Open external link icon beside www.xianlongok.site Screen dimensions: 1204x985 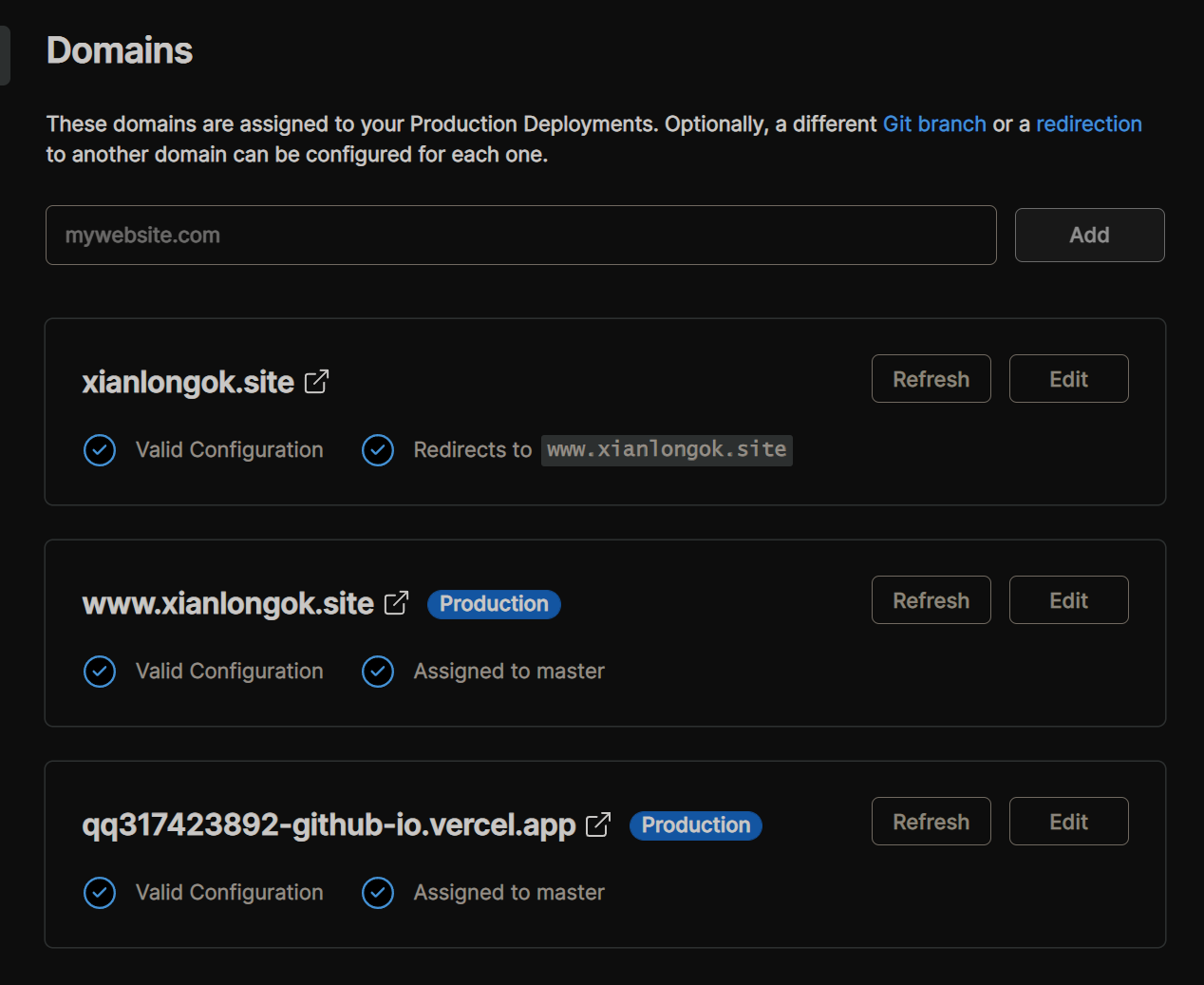(x=396, y=603)
